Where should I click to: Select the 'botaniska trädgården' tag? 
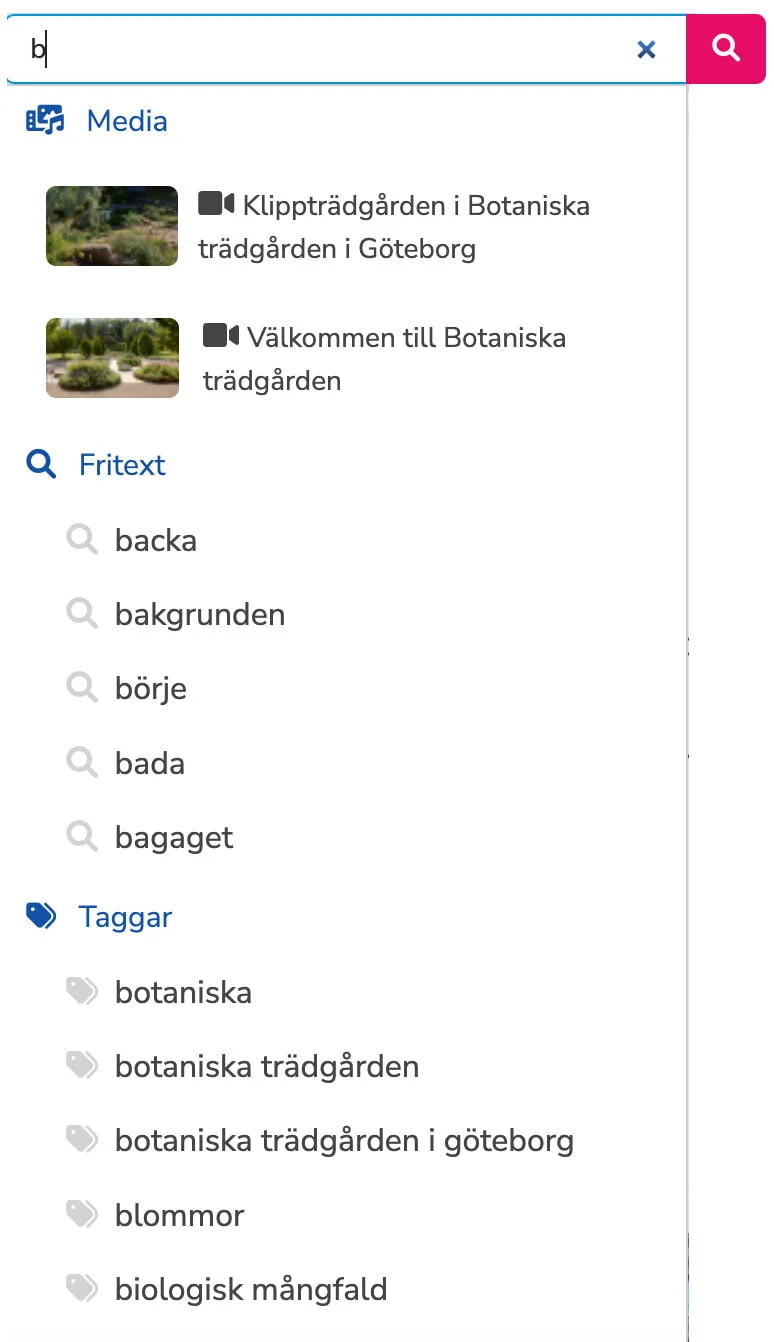[267, 1067]
